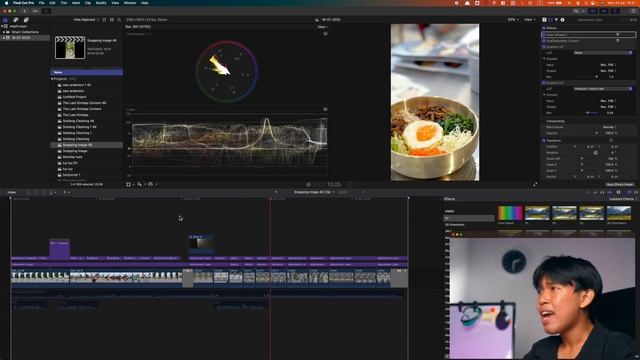
Task: Open the Libraries sidebar icon
Action: 5,20
